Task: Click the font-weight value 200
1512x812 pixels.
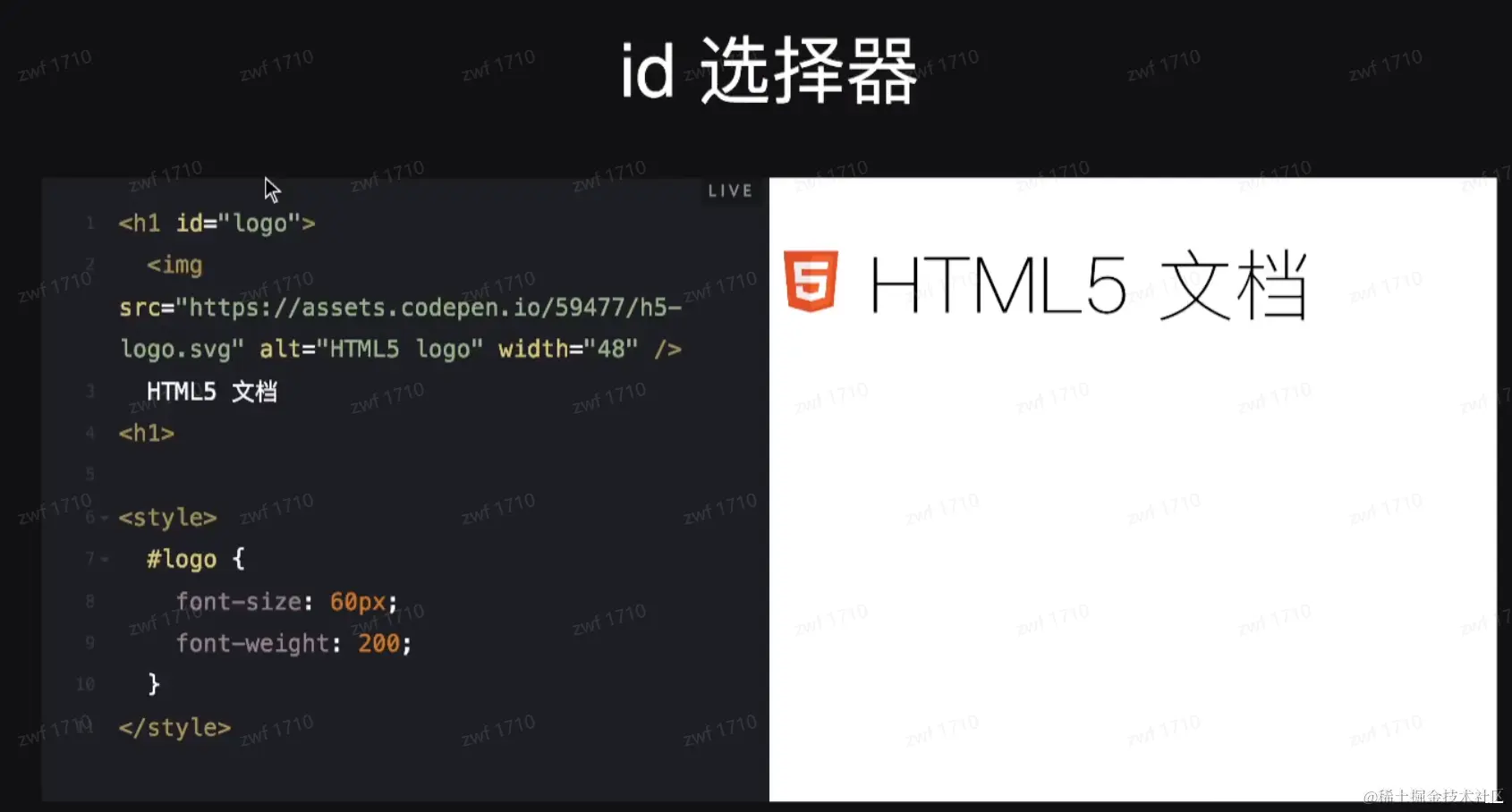Action: click(x=379, y=643)
